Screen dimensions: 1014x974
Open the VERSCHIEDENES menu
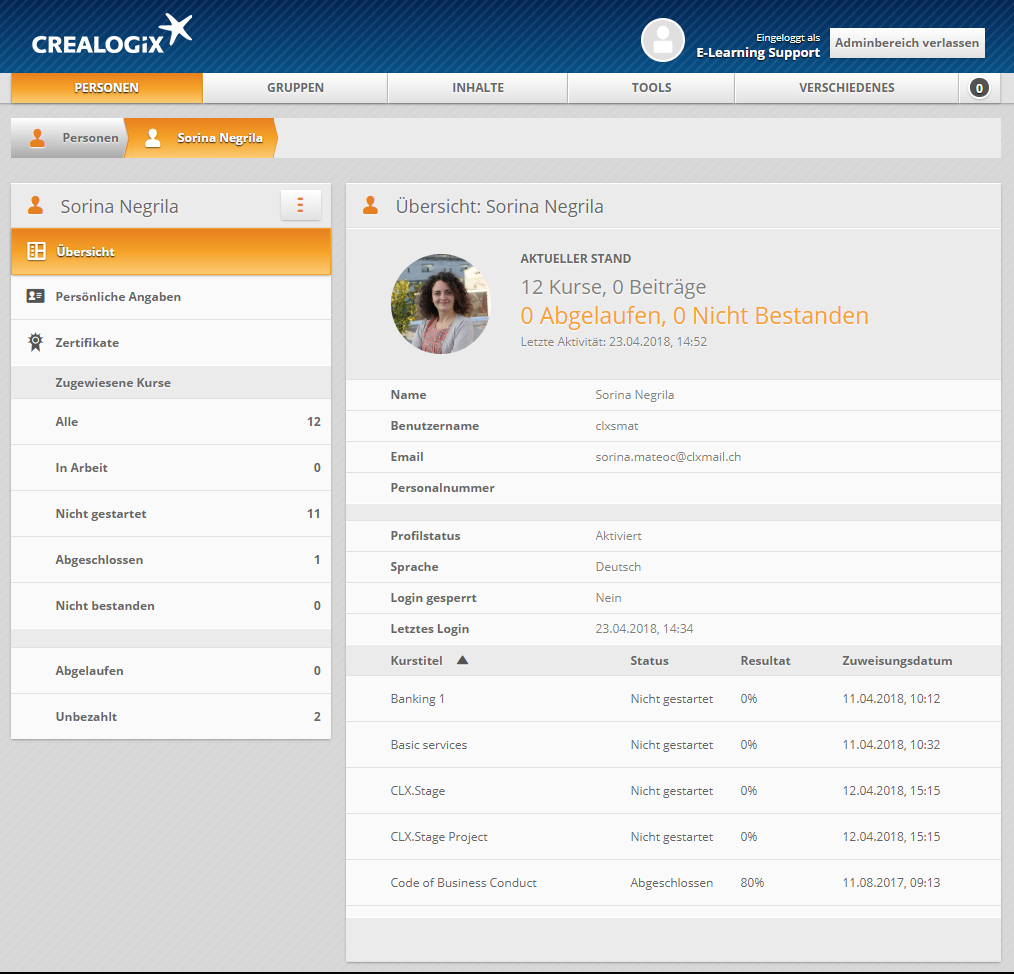[846, 88]
